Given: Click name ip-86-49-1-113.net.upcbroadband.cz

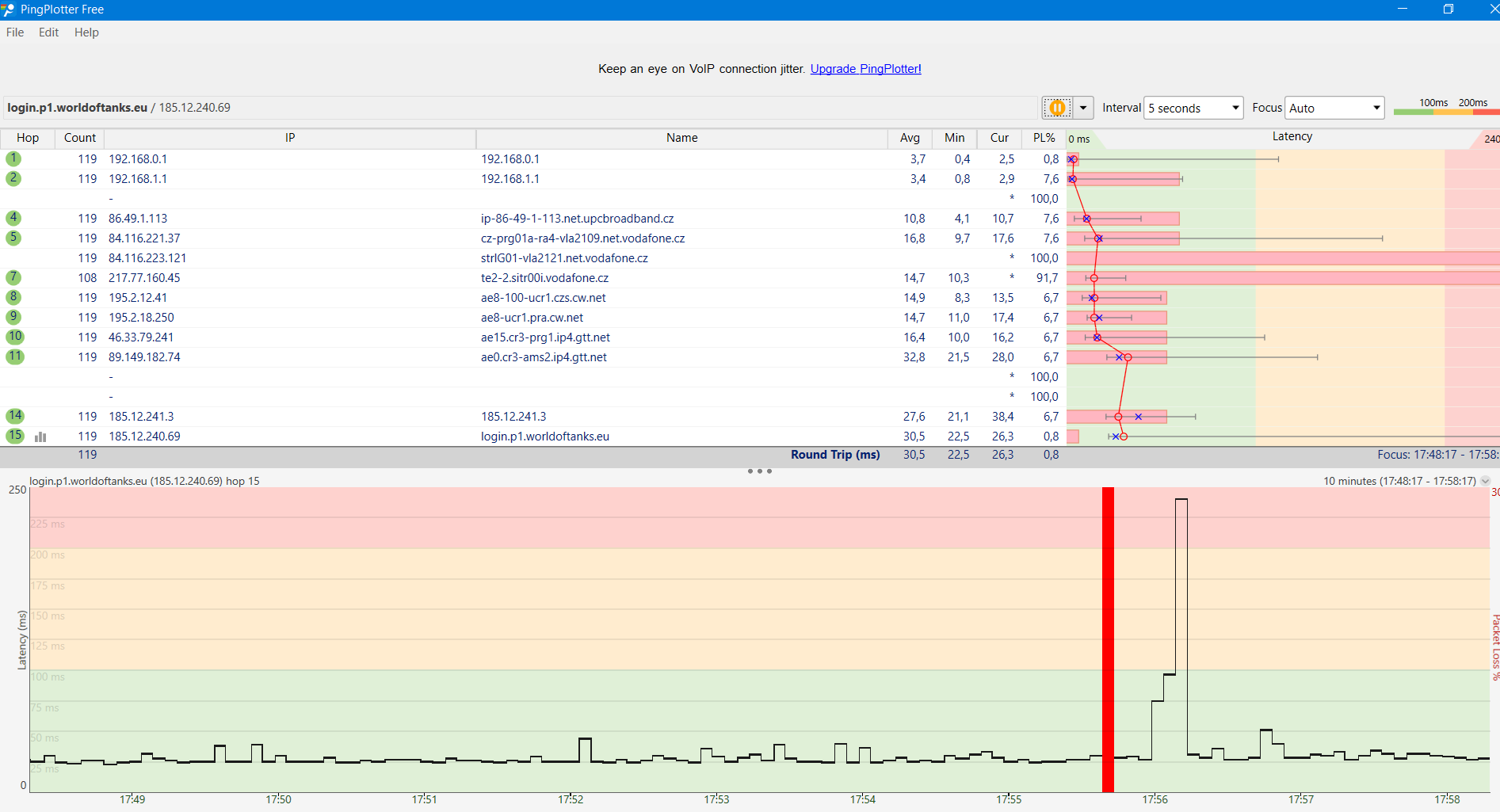Looking at the screenshot, I should [x=578, y=219].
